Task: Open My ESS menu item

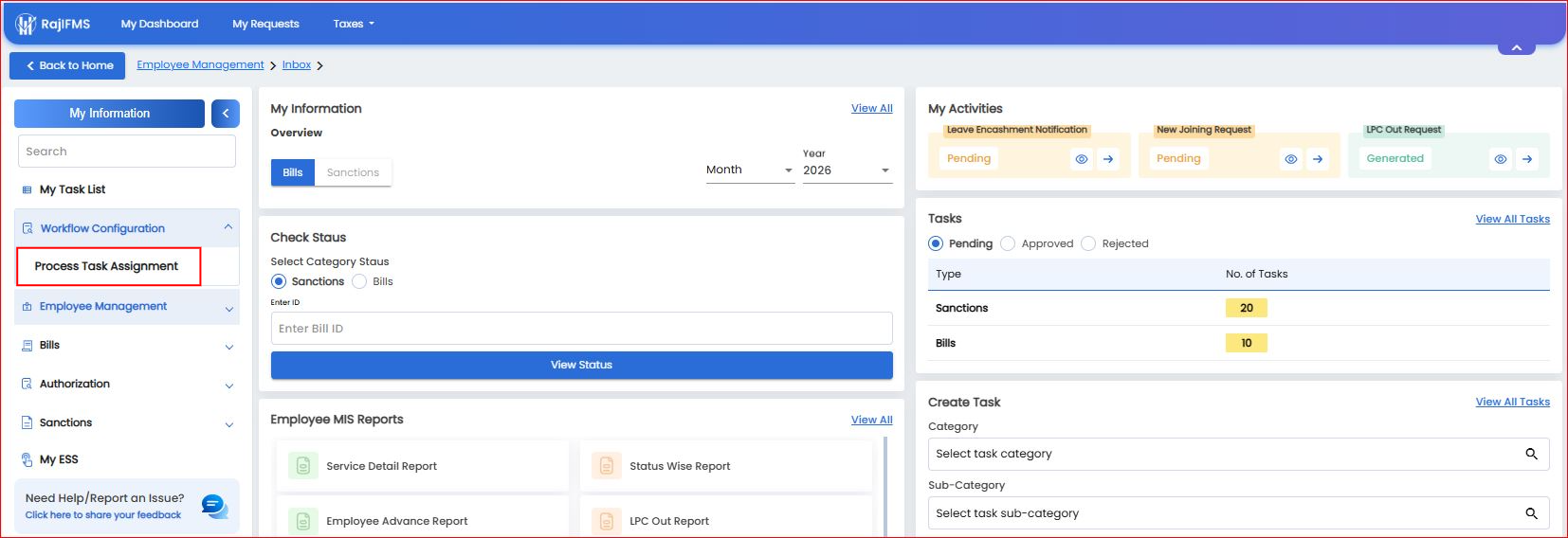Action: (x=59, y=459)
